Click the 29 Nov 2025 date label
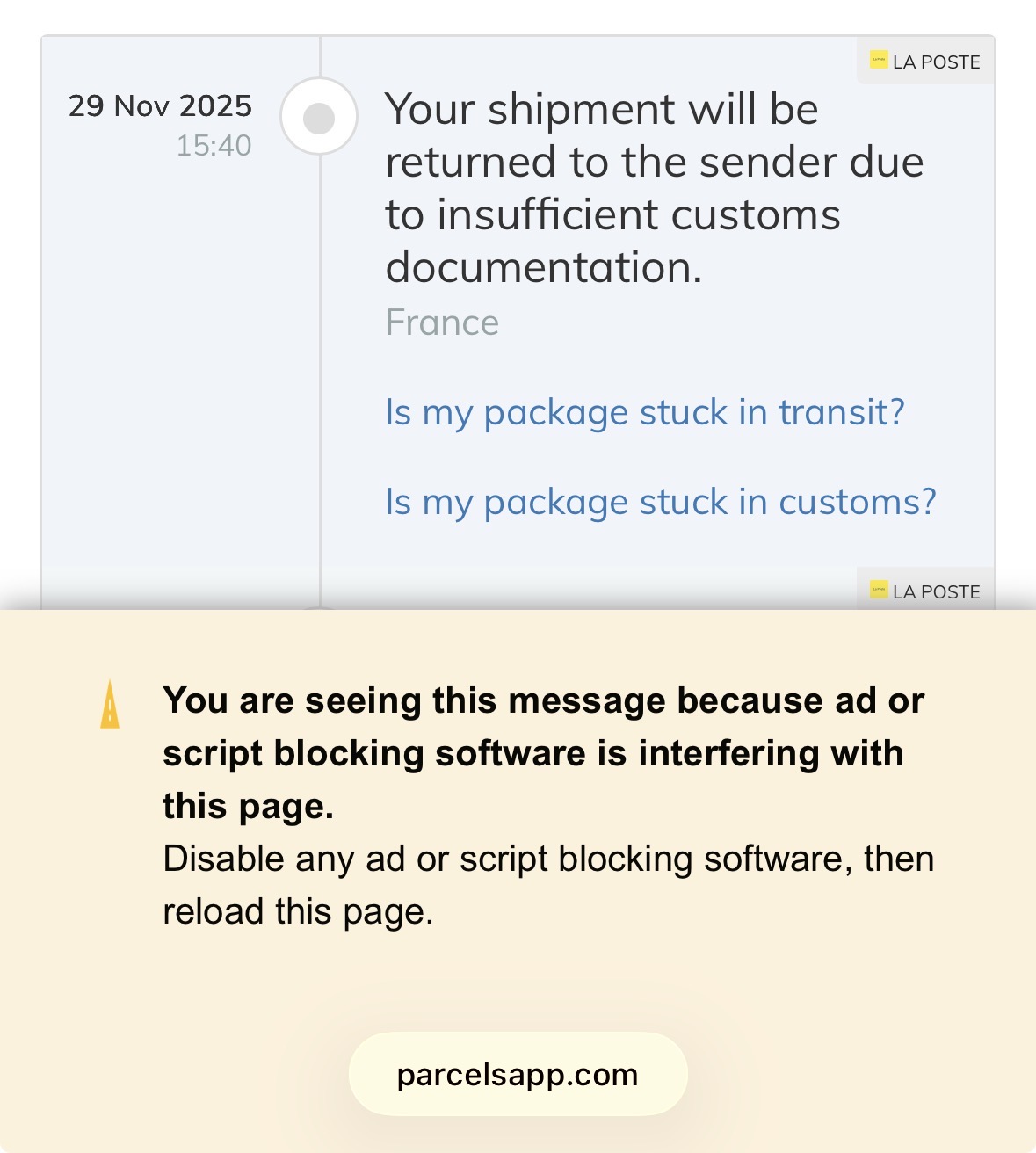This screenshot has height=1153, width=1036. pyautogui.click(x=160, y=106)
